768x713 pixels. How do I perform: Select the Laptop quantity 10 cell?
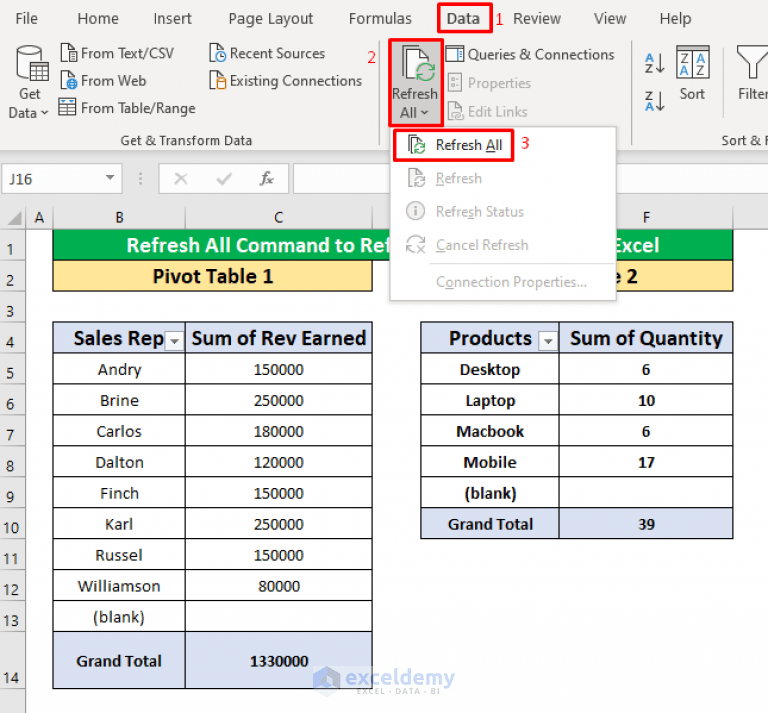(x=646, y=400)
